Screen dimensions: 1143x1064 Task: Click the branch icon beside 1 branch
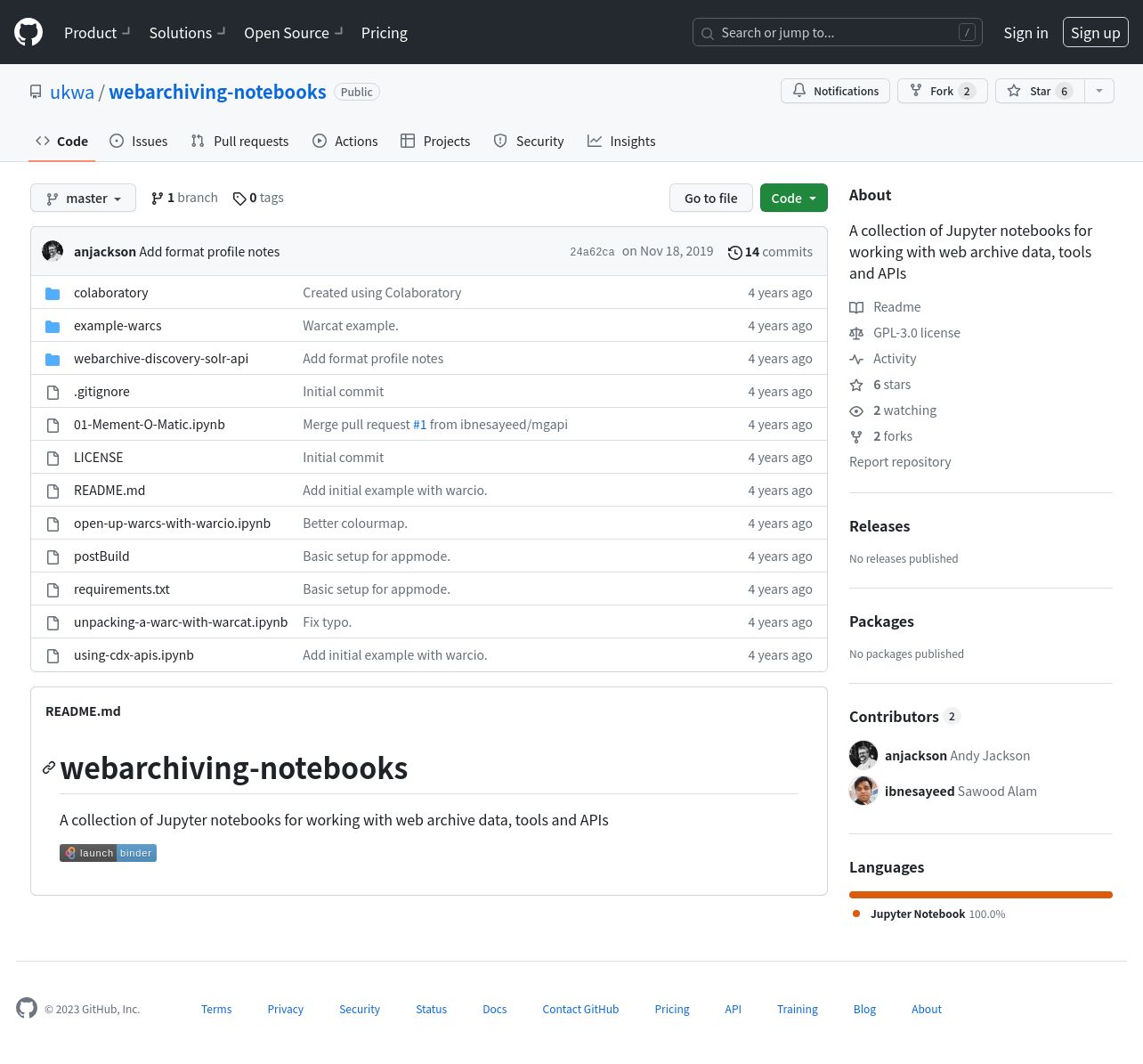coord(158,198)
